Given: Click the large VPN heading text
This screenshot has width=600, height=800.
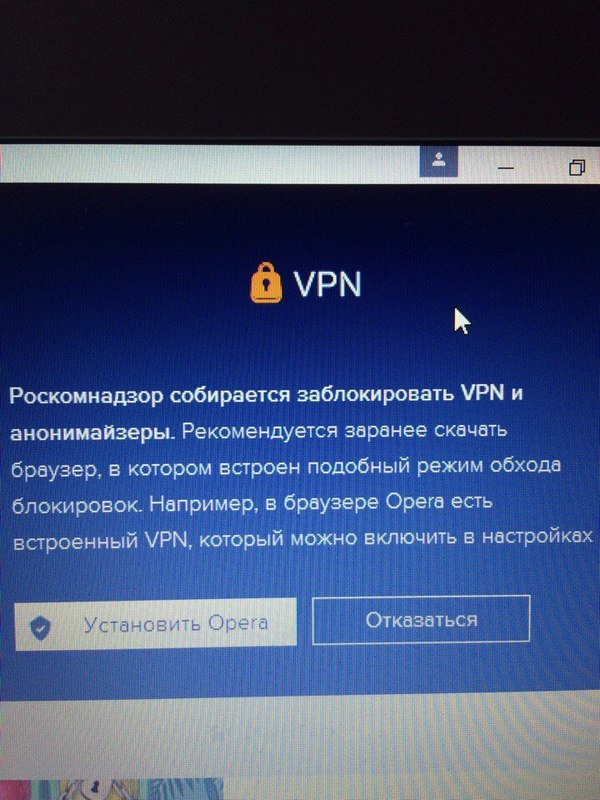Looking at the screenshot, I should 327,284.
